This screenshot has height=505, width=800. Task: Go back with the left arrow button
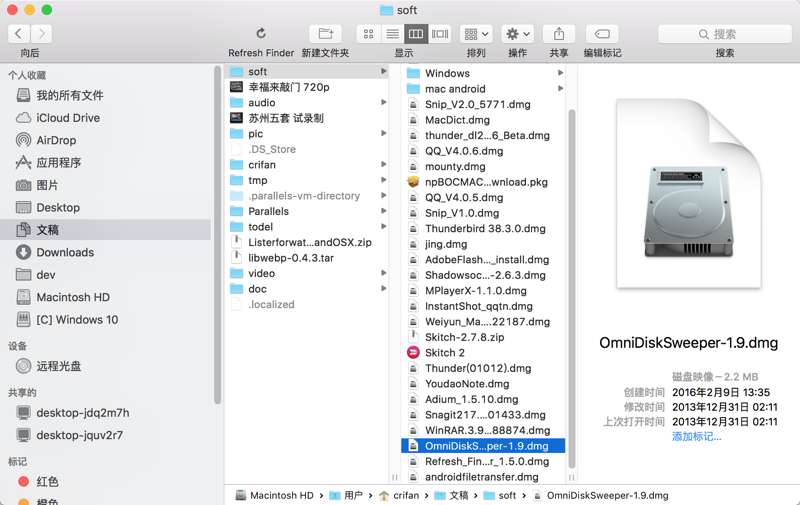click(18, 34)
